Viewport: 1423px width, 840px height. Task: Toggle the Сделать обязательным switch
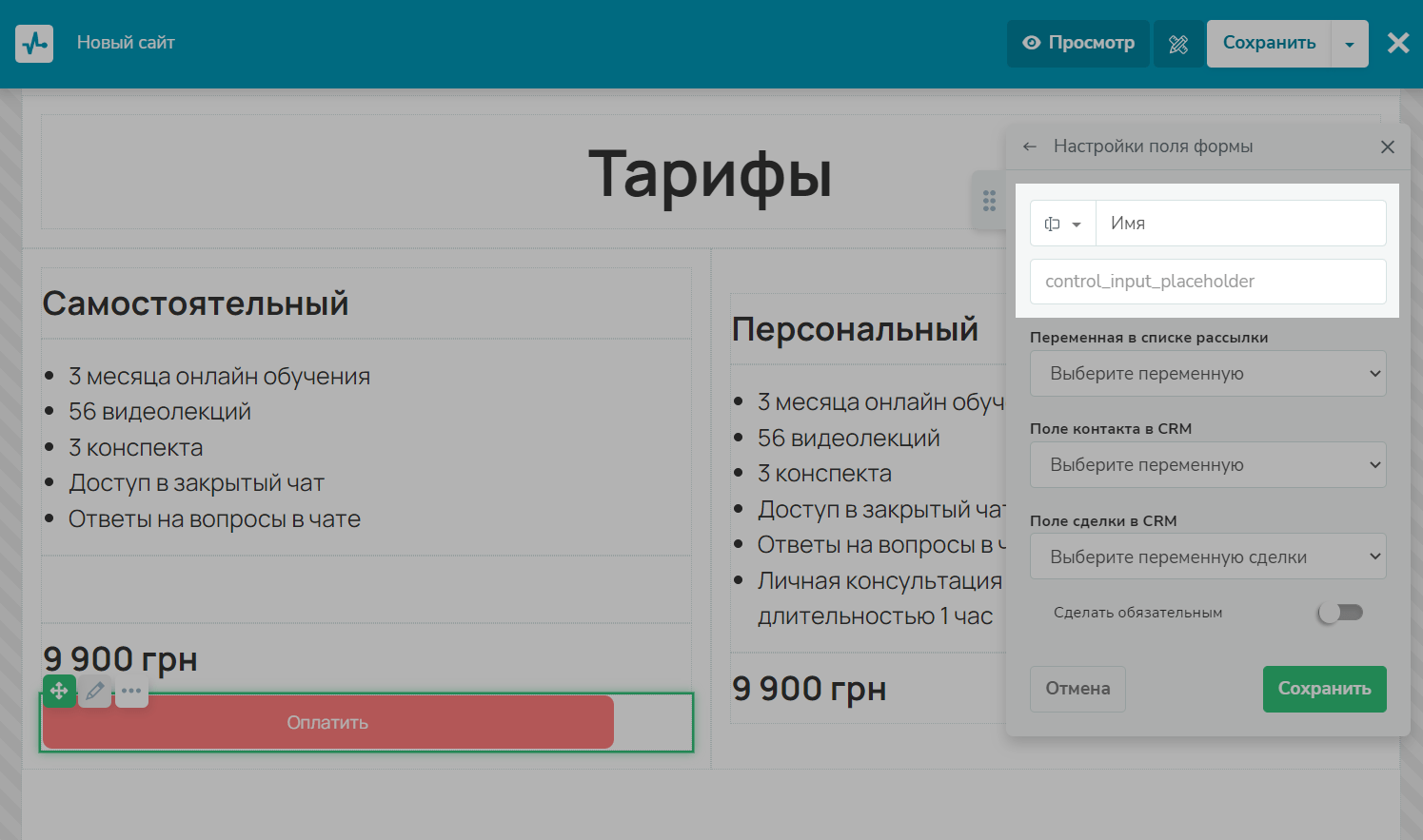[1341, 613]
